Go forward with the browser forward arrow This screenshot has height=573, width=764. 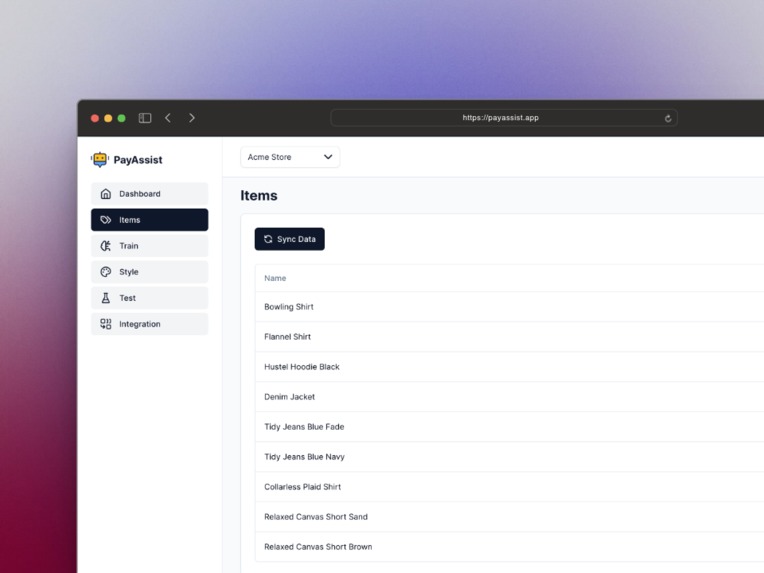pyautogui.click(x=192, y=118)
